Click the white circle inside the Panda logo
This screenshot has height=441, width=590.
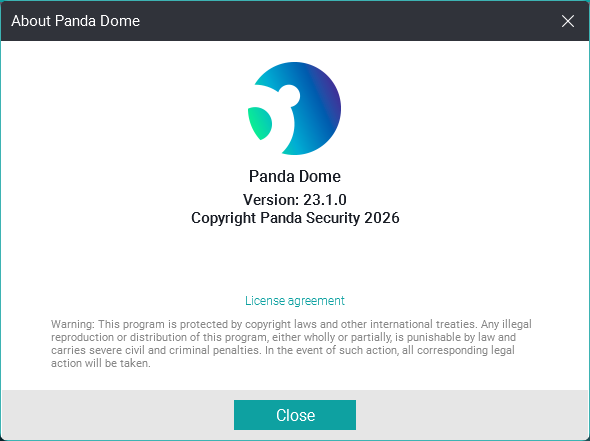tap(289, 96)
